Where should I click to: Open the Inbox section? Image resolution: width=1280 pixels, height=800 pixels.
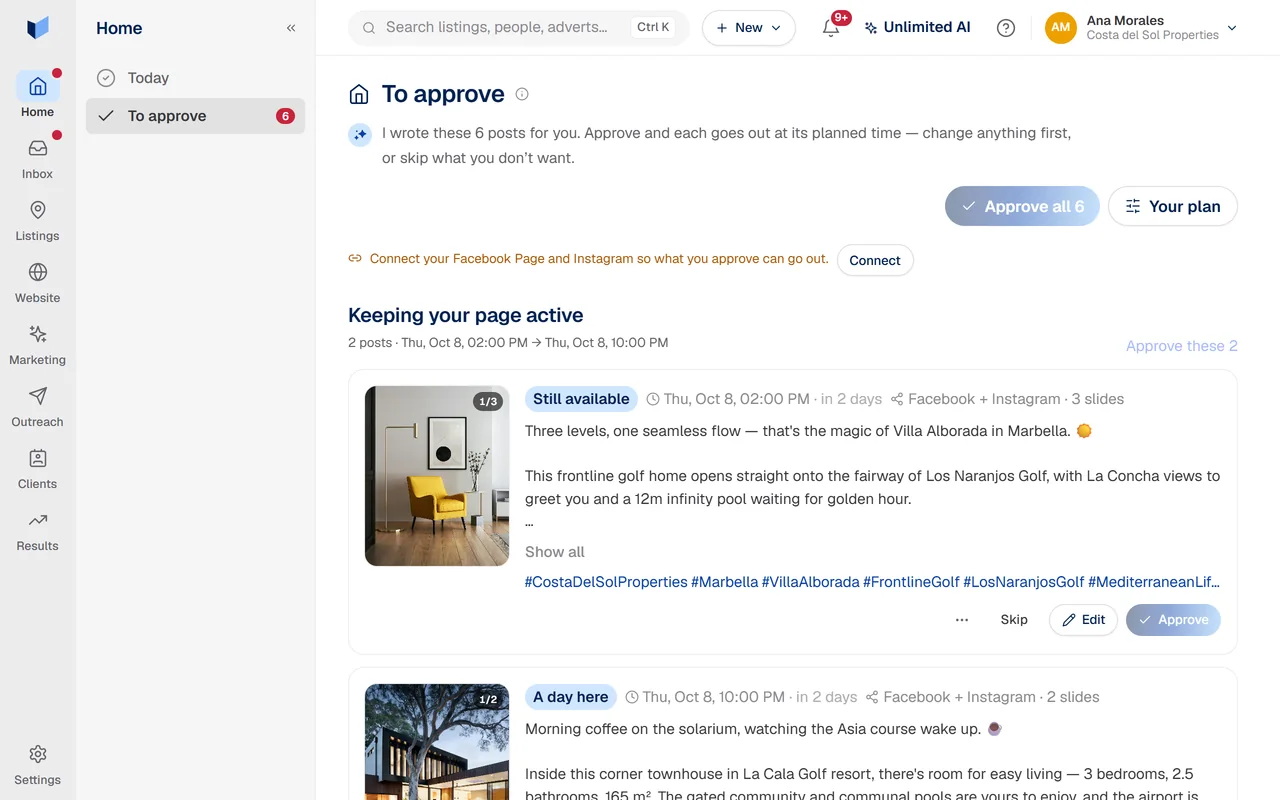click(38, 158)
